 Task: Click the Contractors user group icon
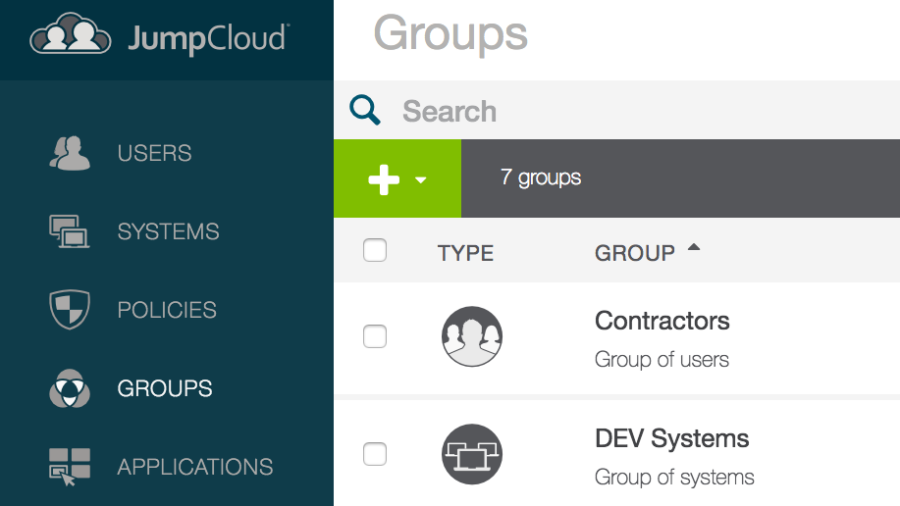point(472,337)
